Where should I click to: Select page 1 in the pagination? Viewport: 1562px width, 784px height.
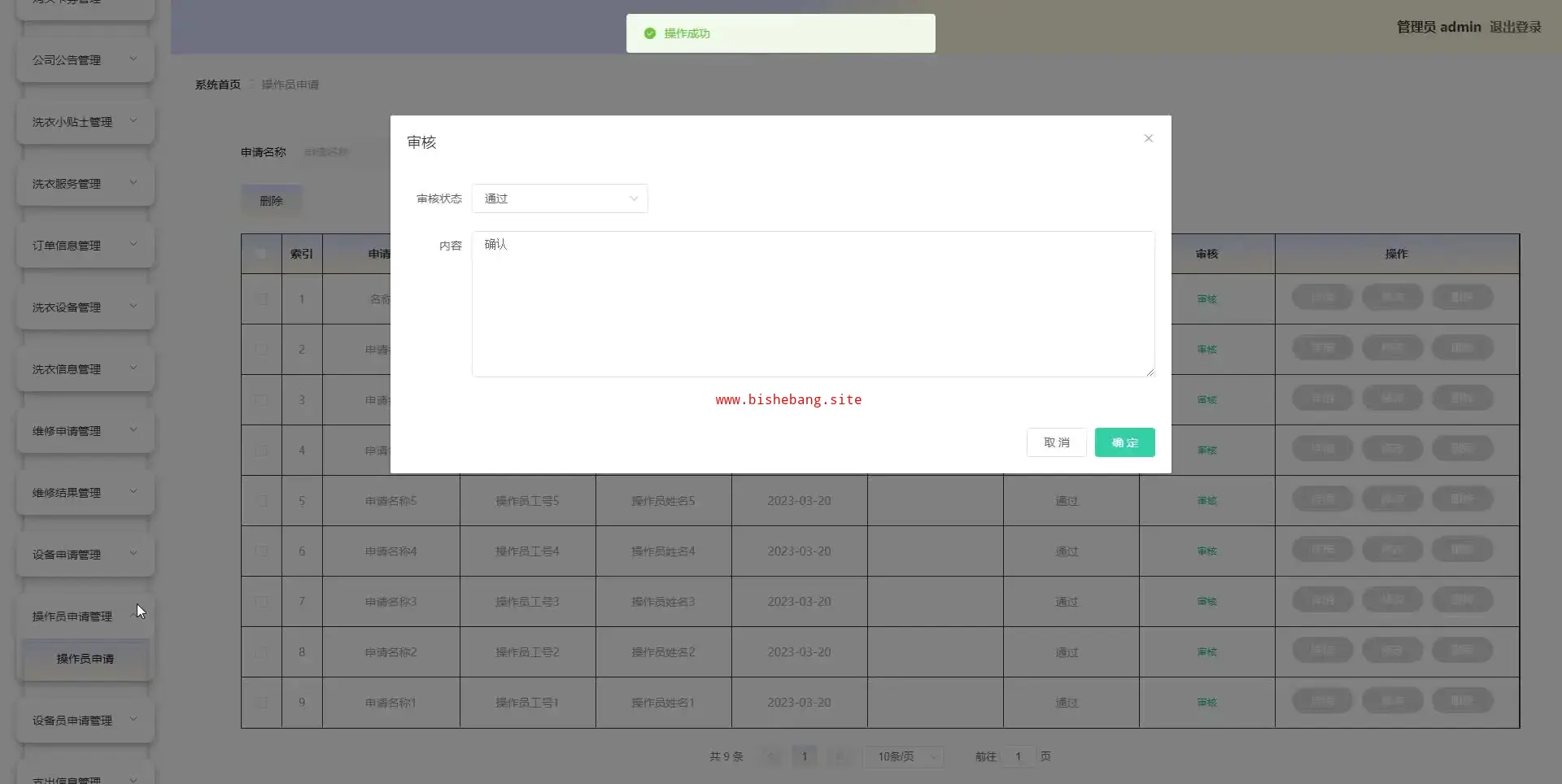tap(805, 756)
